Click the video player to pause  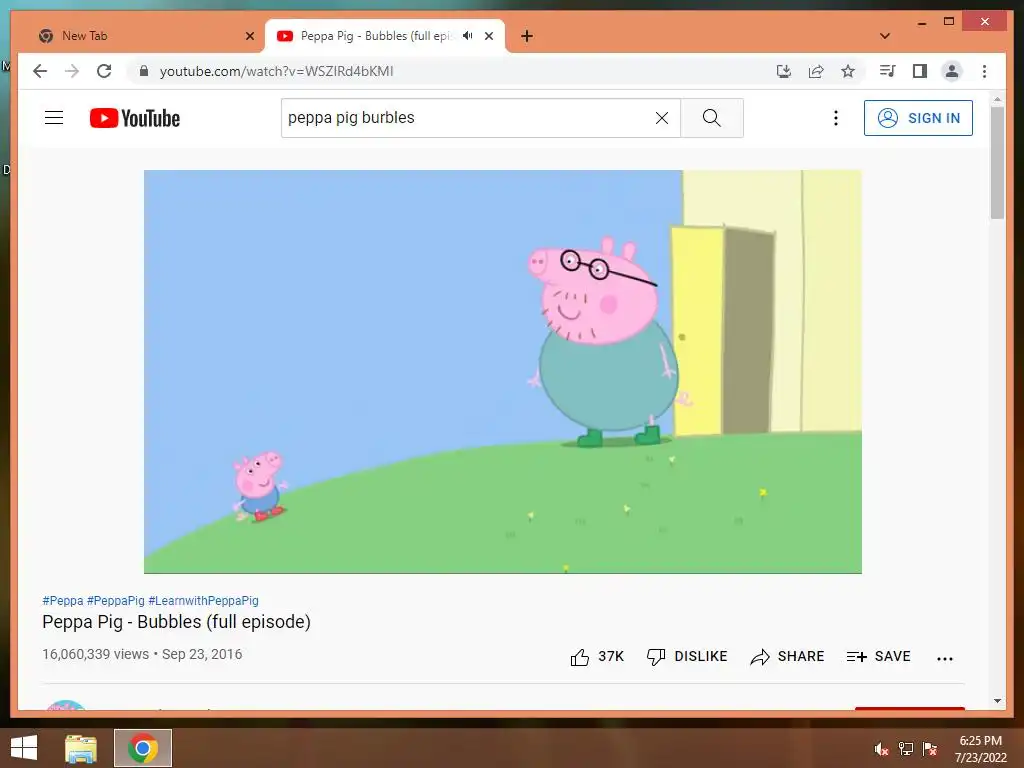[502, 372]
